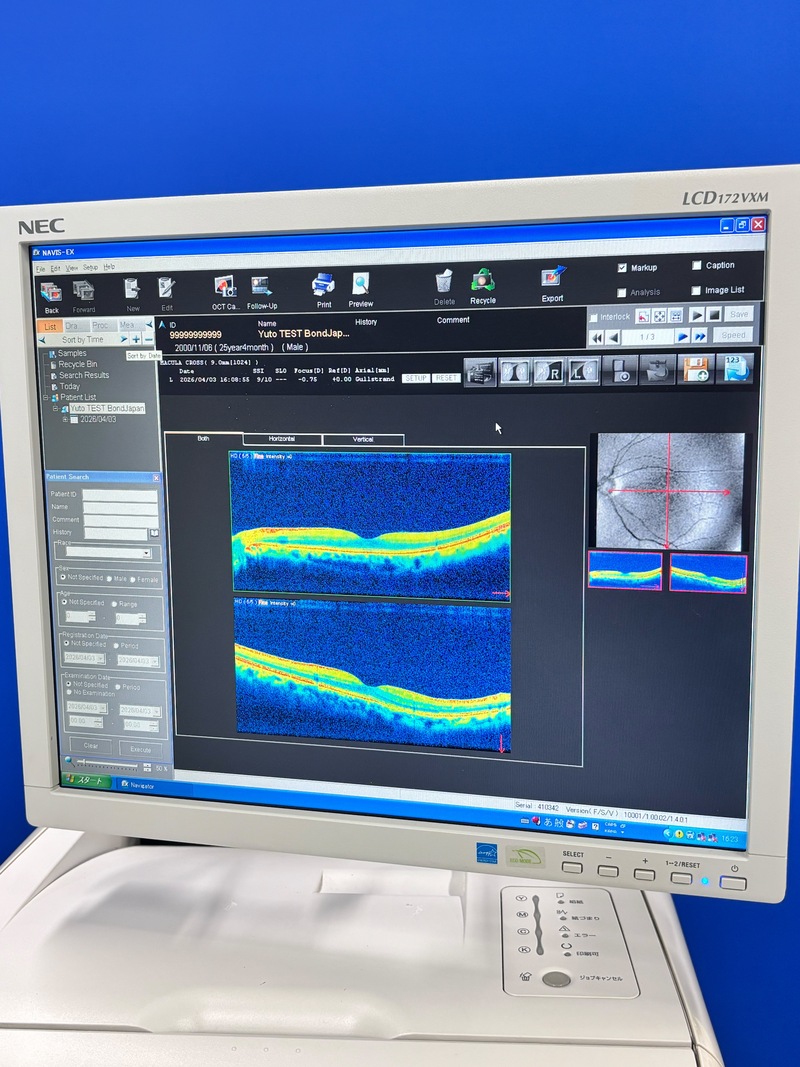Screen dimensions: 800x1067
Task: Open the Race dropdown in Patient Search
Action: pyautogui.click(x=146, y=552)
